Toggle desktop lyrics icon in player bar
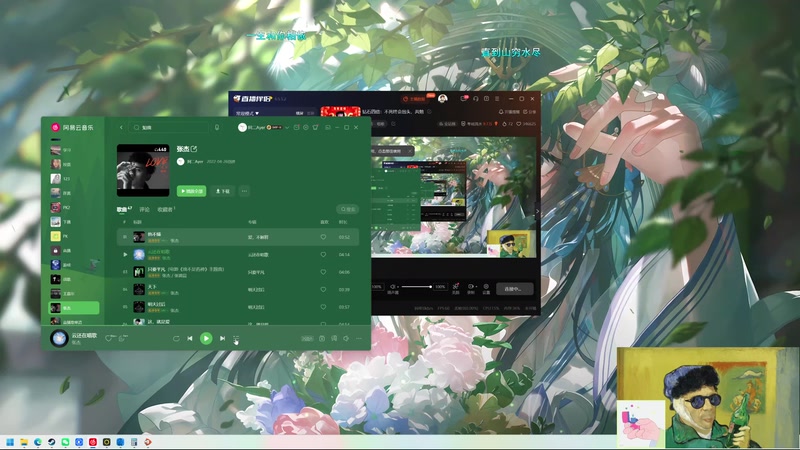This screenshot has height=450, width=800. (x=334, y=338)
